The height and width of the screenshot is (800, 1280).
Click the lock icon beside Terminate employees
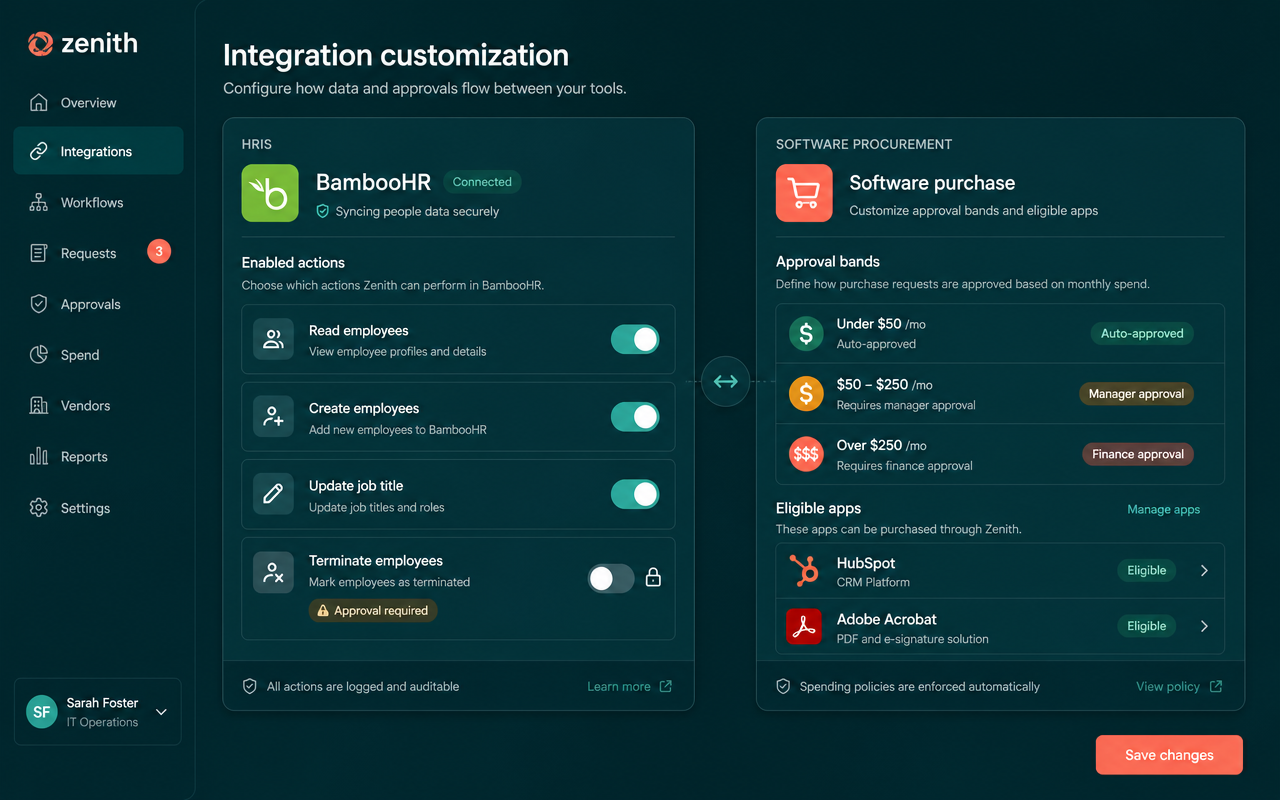pyautogui.click(x=653, y=578)
